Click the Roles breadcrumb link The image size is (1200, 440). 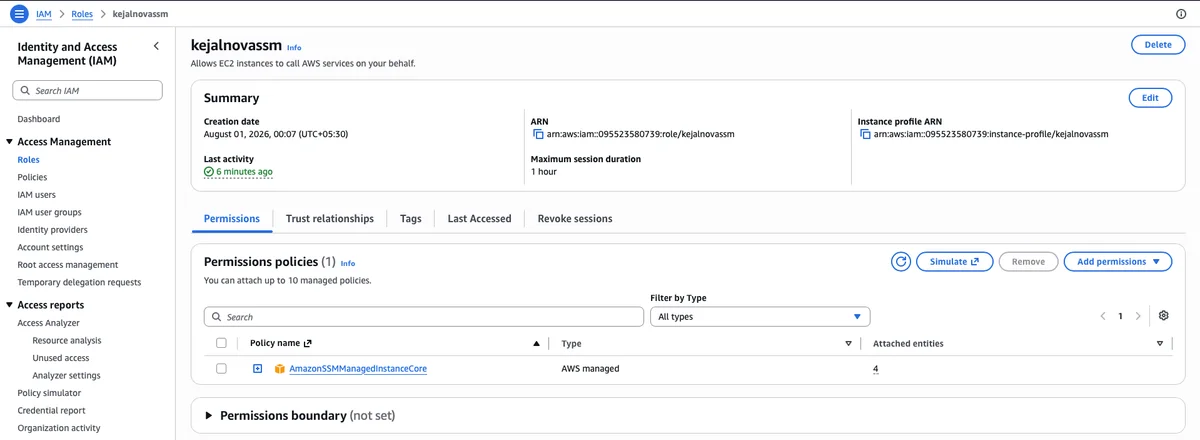pyautogui.click(x=82, y=14)
